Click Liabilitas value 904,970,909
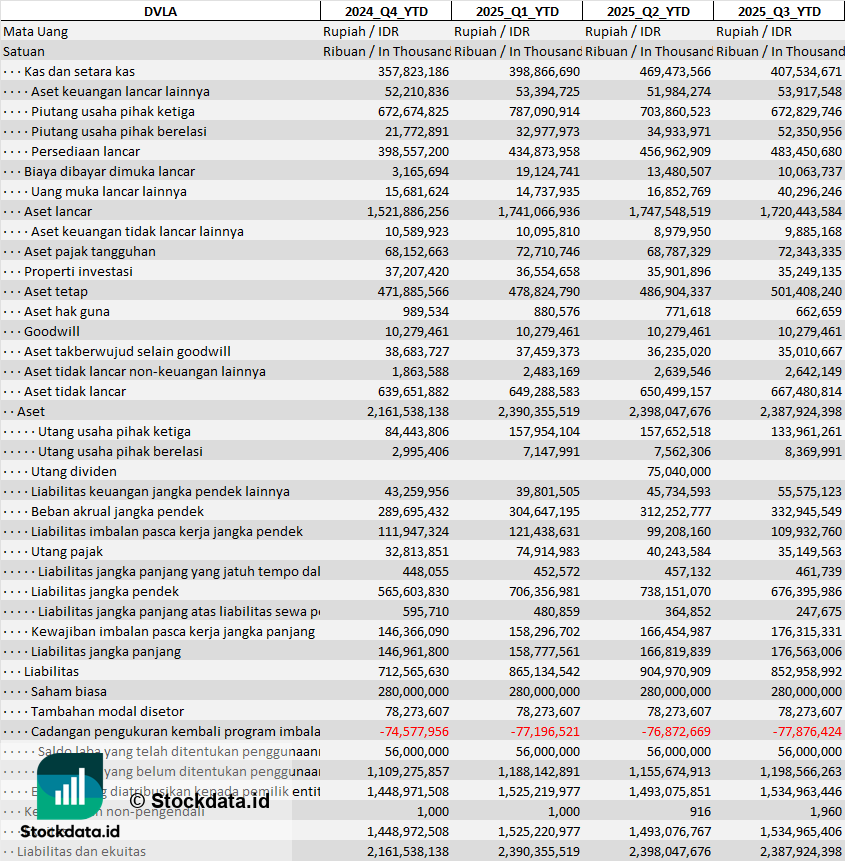This screenshot has width=845, height=861. 675,672
